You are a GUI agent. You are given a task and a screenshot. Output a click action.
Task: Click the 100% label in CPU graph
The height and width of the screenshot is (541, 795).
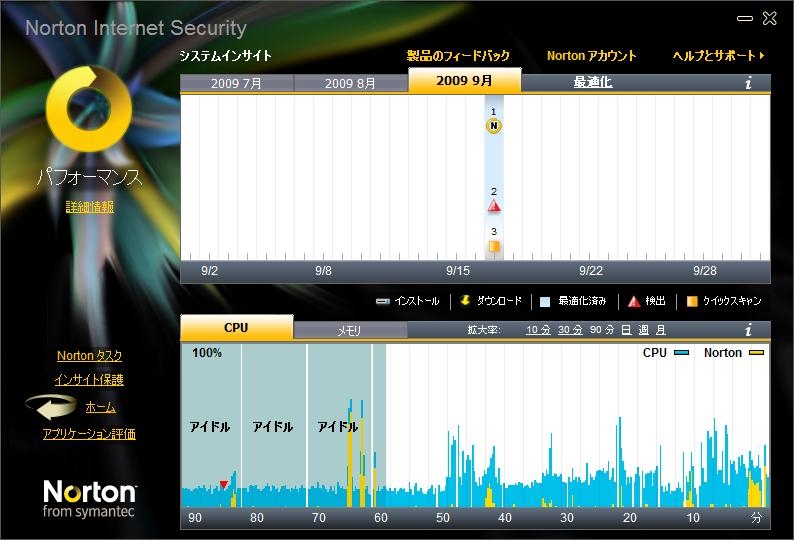click(207, 353)
